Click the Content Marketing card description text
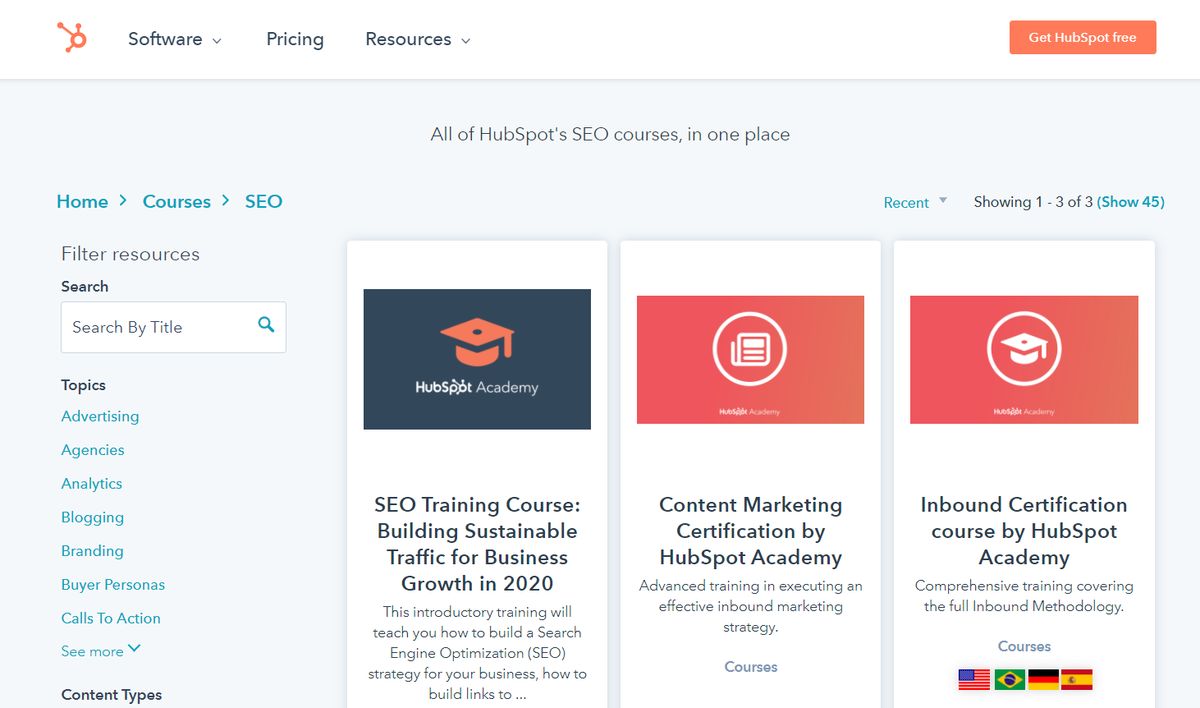 [751, 606]
